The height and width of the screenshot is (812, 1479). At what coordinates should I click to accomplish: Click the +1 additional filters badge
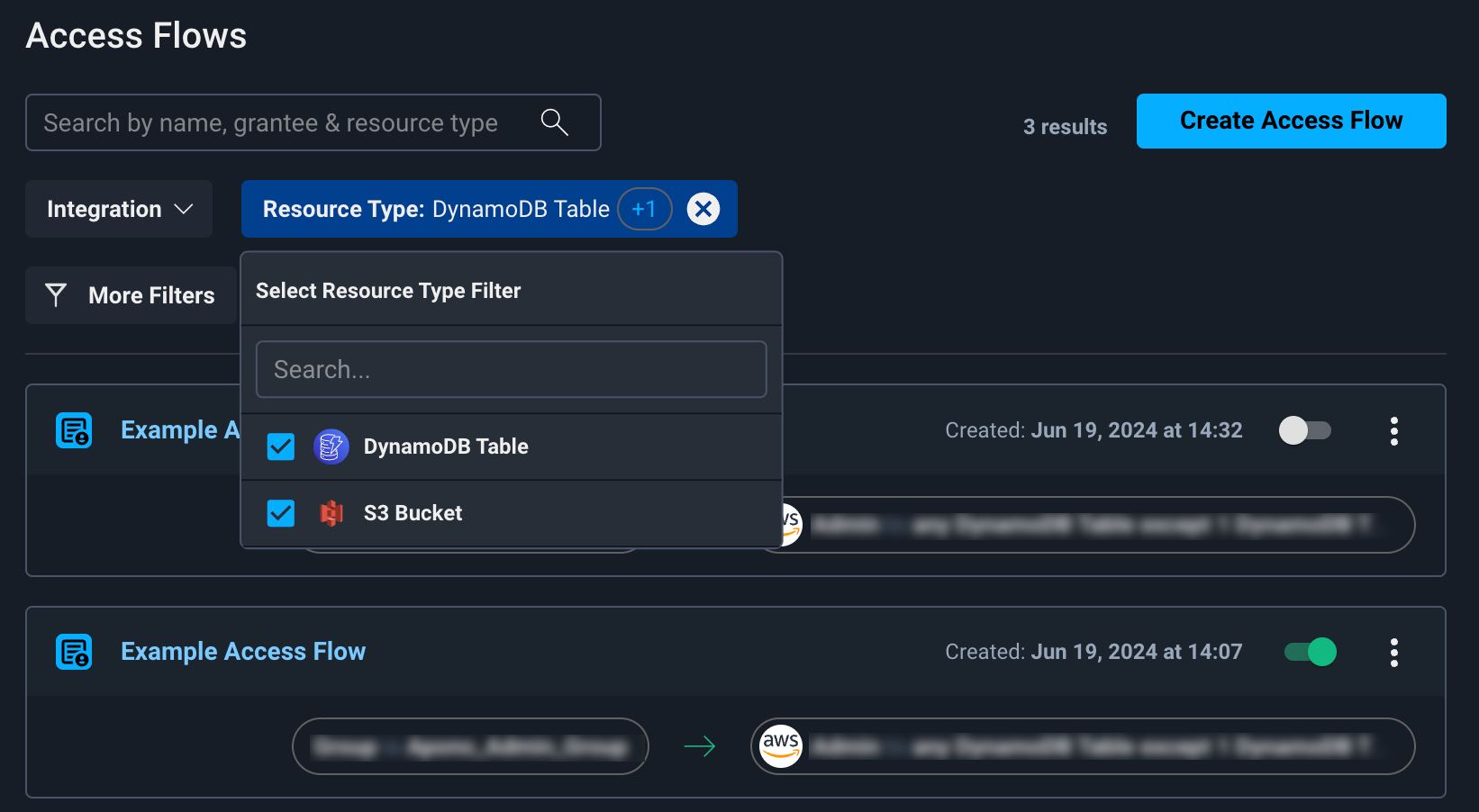(x=644, y=209)
